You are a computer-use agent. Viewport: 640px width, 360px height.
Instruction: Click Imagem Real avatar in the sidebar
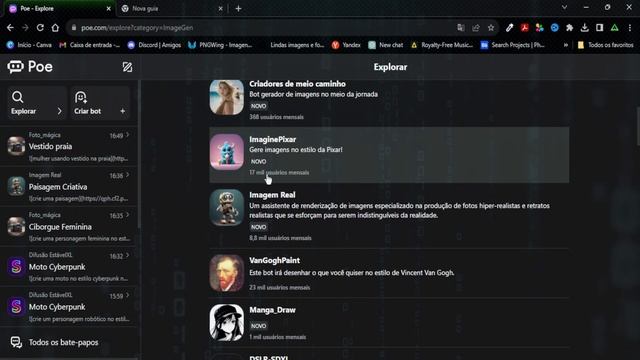coord(16,186)
